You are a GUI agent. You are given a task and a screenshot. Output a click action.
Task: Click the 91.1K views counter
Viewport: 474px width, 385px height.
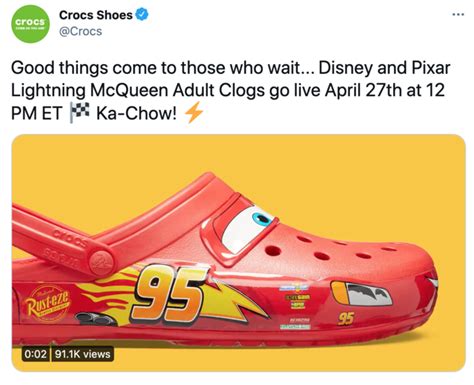click(x=82, y=354)
